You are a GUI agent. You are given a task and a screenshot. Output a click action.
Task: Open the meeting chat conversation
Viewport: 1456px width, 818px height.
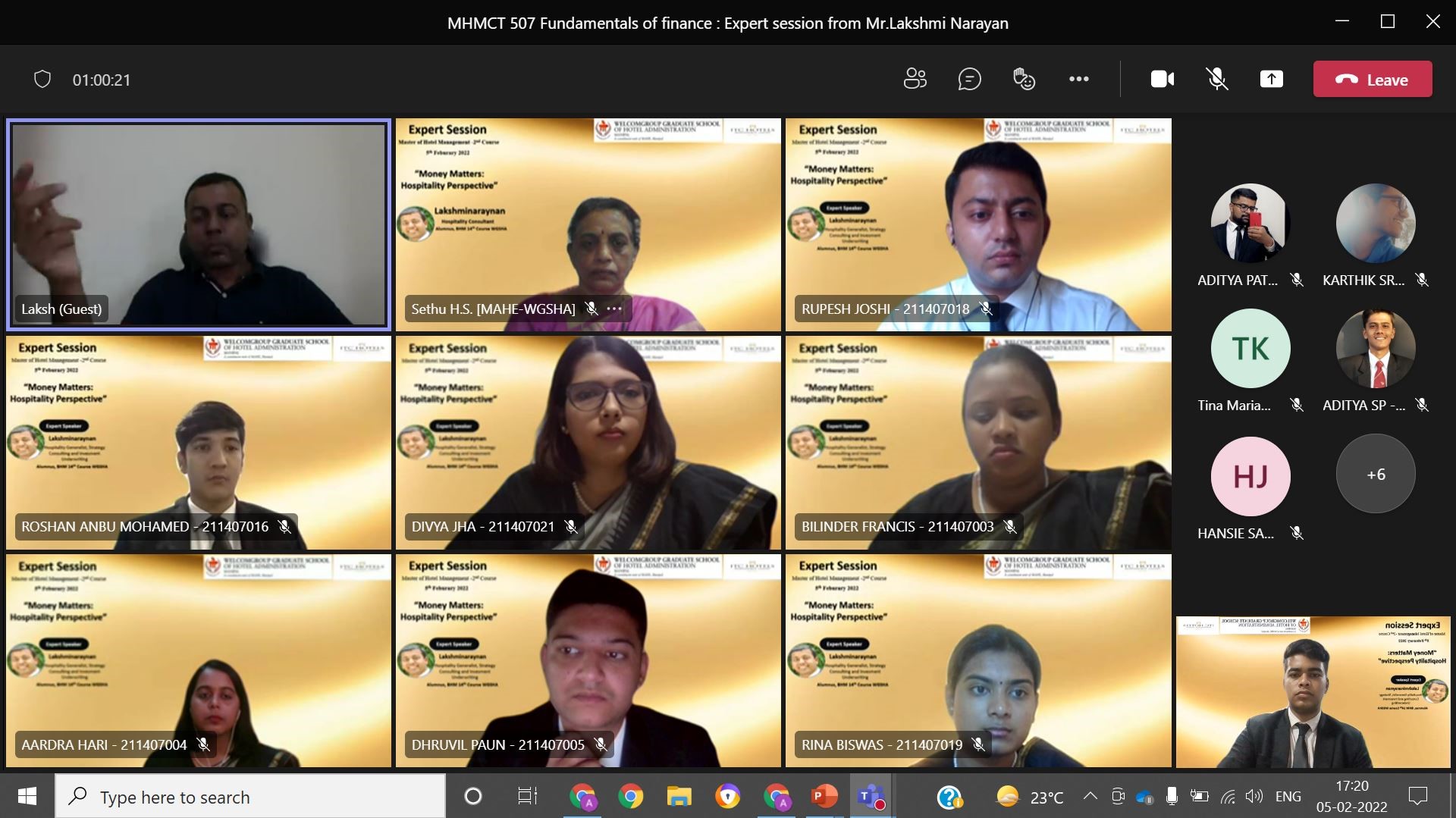coord(969,79)
